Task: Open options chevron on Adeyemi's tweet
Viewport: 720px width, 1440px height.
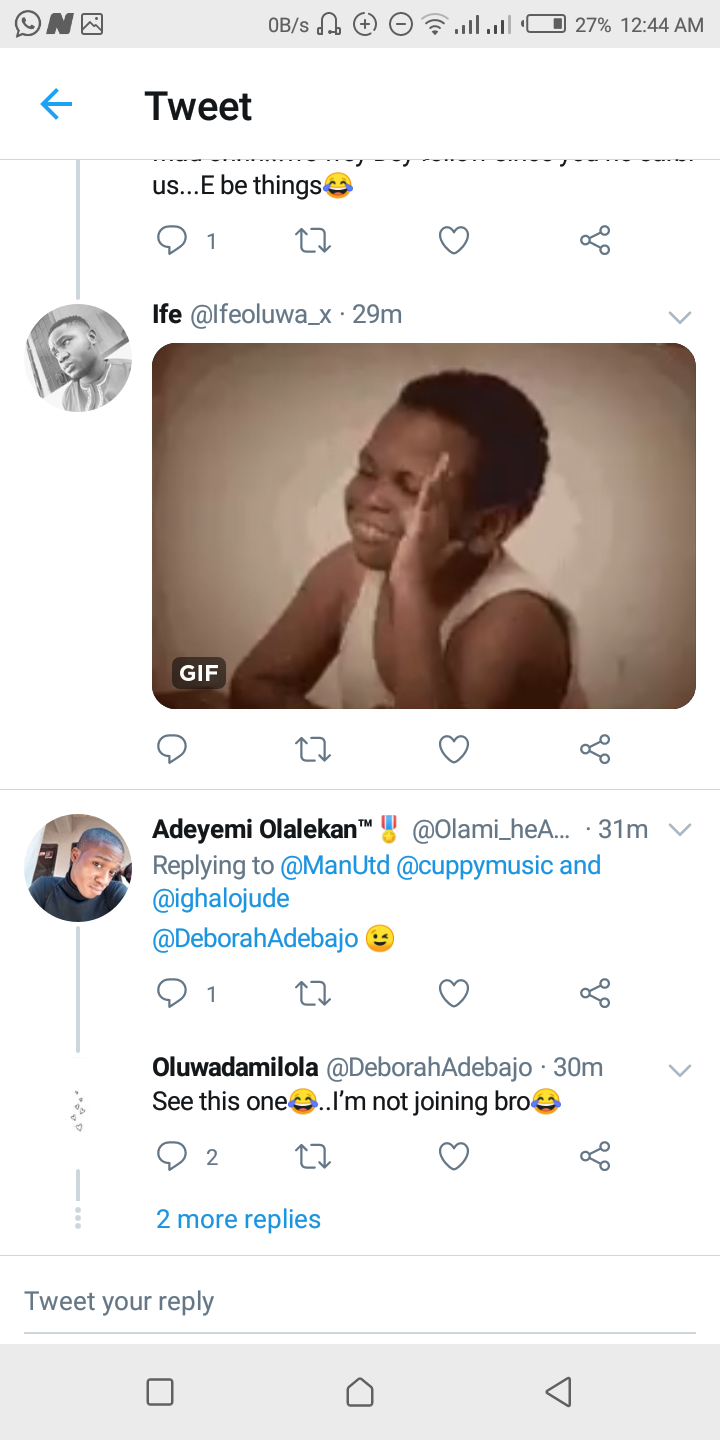Action: (679, 830)
